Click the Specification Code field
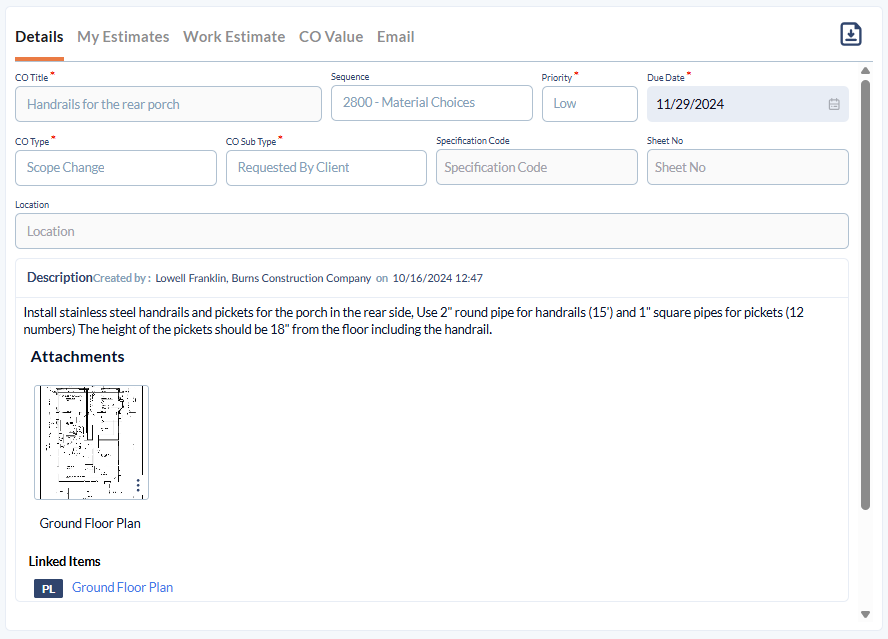This screenshot has width=888, height=639. click(x=537, y=167)
